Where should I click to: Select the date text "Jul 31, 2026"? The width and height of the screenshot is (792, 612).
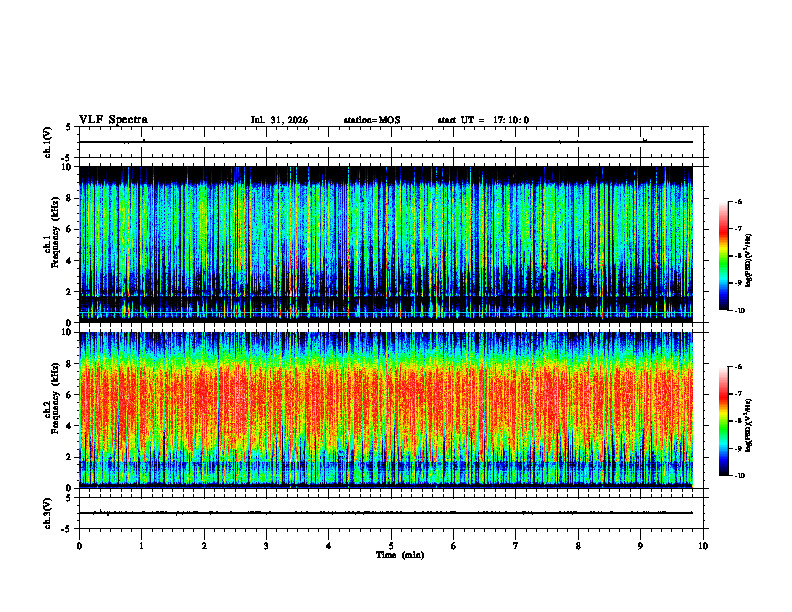click(279, 120)
